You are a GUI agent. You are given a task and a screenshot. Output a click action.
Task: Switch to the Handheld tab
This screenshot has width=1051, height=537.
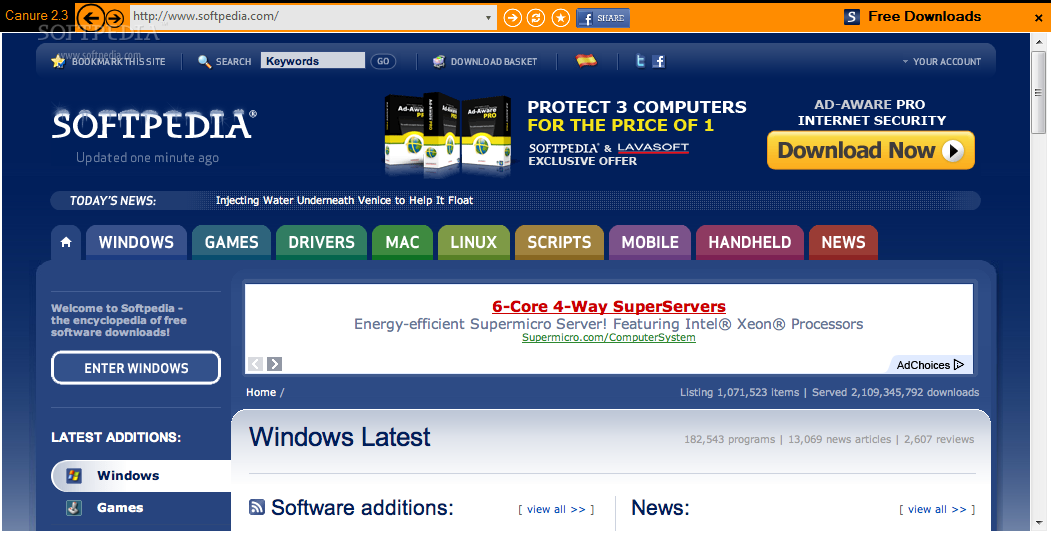point(749,242)
